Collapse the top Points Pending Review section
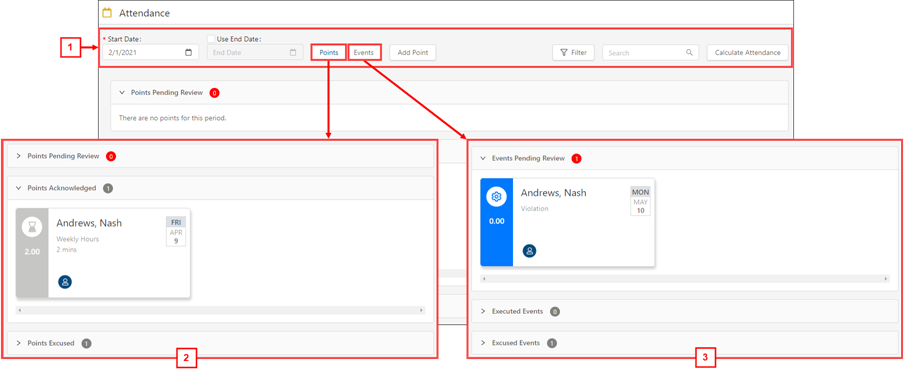 pyautogui.click(x=122, y=92)
